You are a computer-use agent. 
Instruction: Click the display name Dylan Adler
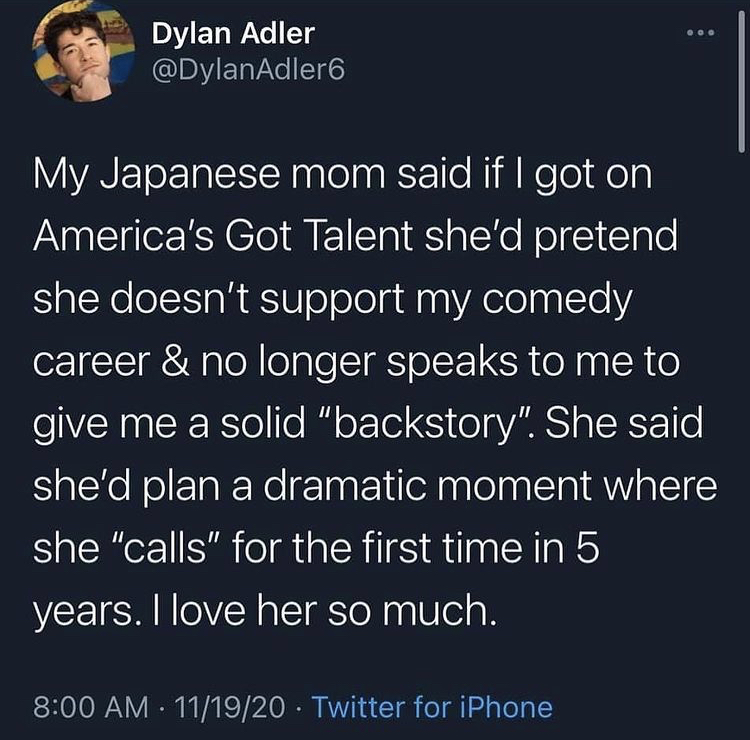tap(233, 34)
